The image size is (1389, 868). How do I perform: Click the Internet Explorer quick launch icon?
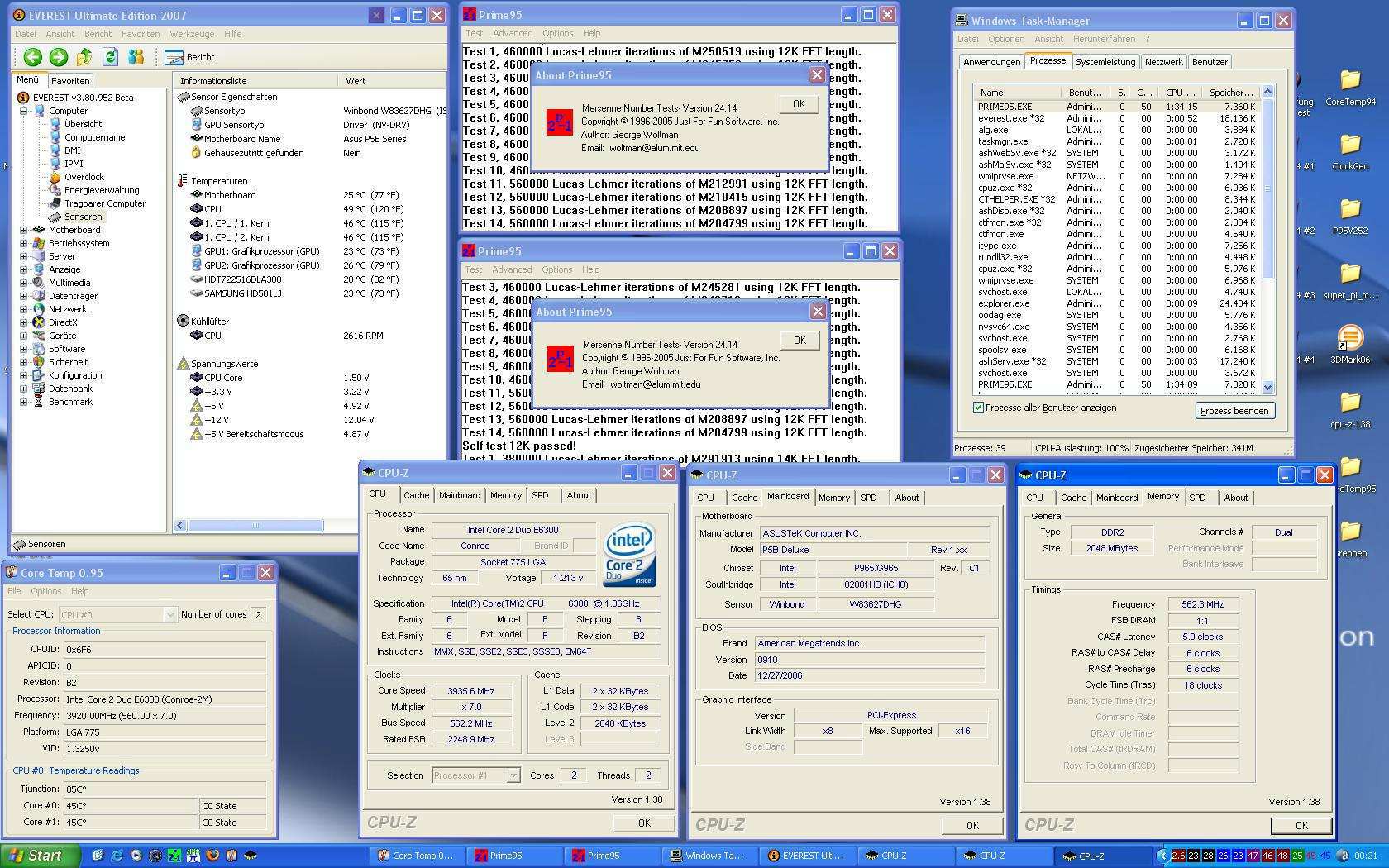tap(117, 856)
